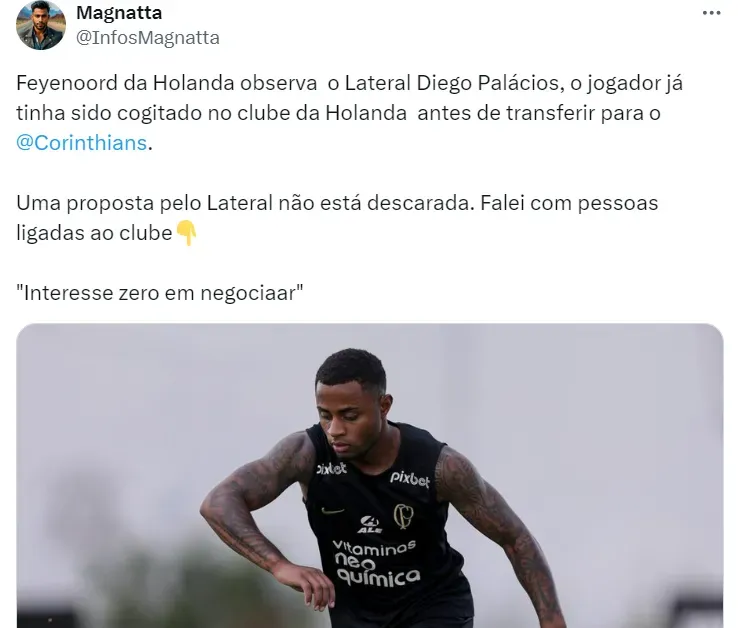The height and width of the screenshot is (628, 738).
Task: Click the pointing-down hand emoji
Action: coord(186,233)
